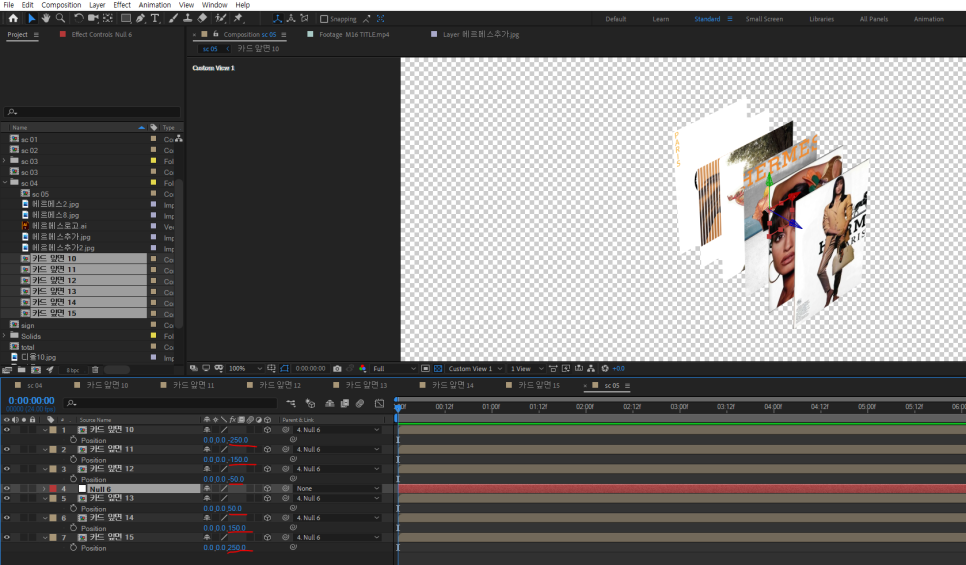Toggle Position stopwatch for 카드 앞면 15
The width and height of the screenshot is (966, 565).
click(73, 547)
